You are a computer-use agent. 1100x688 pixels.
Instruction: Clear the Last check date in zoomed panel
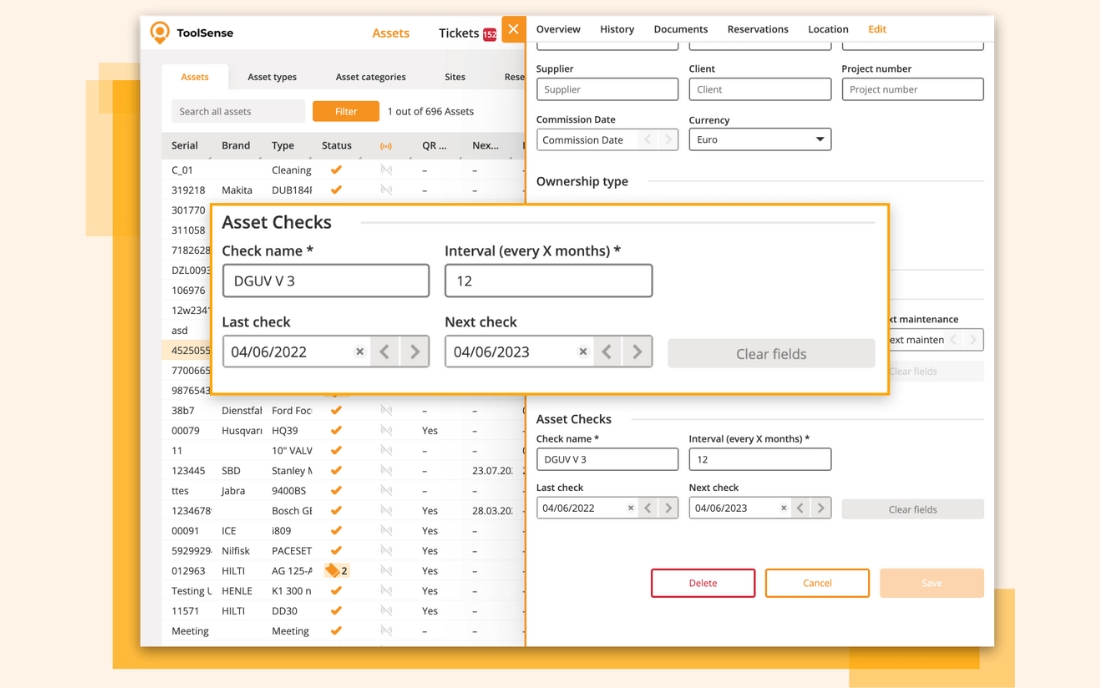(x=360, y=352)
